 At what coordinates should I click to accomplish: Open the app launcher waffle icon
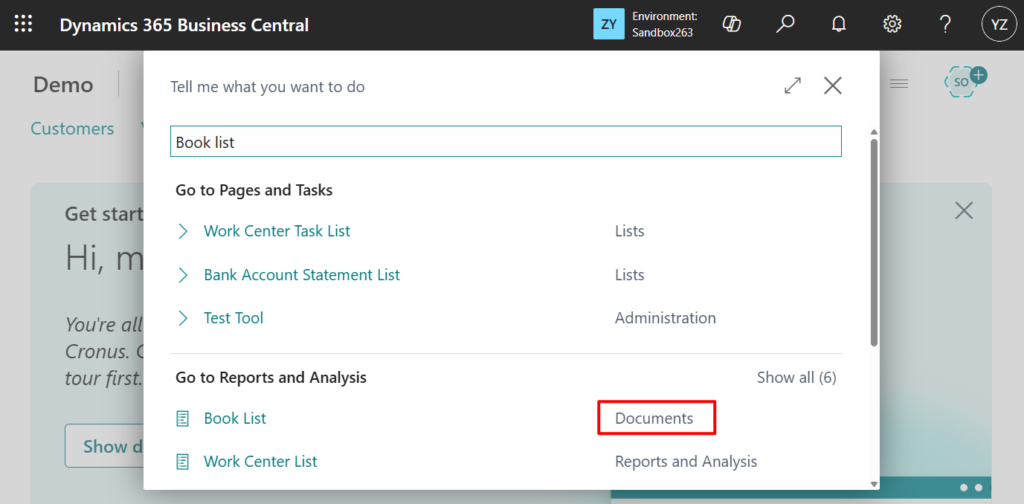[23, 25]
